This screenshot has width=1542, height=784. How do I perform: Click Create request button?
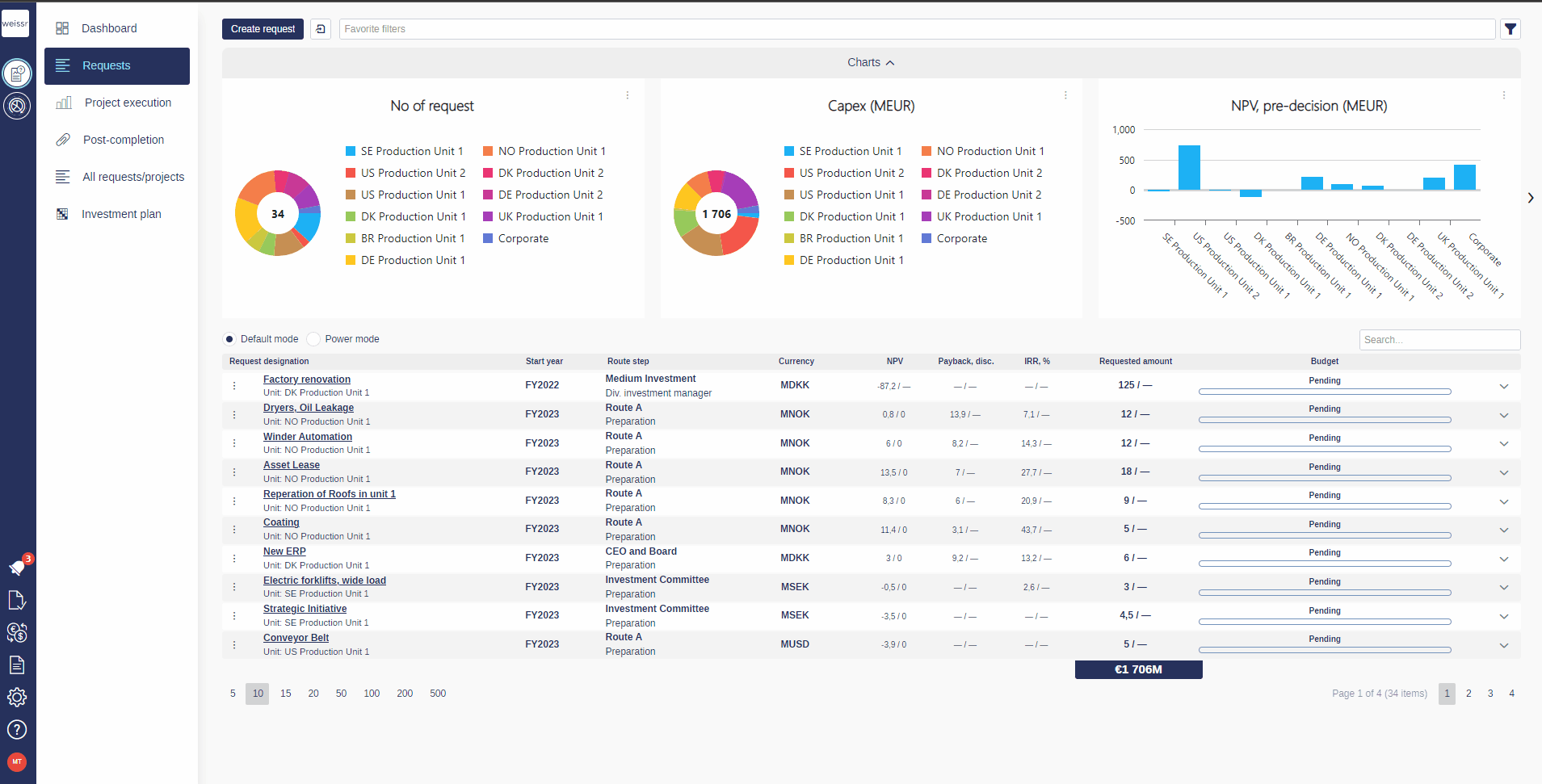pos(263,29)
